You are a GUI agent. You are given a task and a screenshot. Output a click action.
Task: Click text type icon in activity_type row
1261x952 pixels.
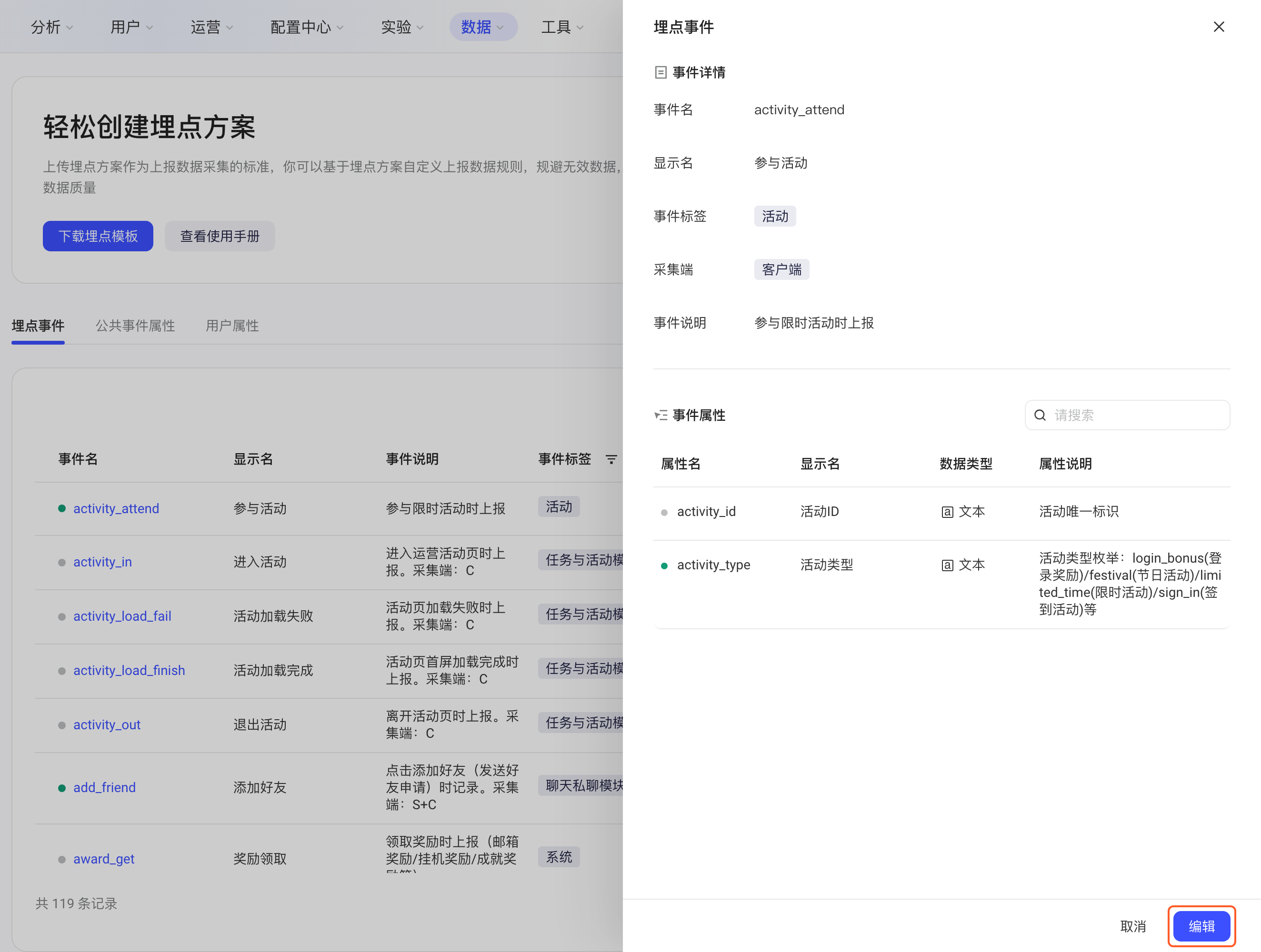947,565
